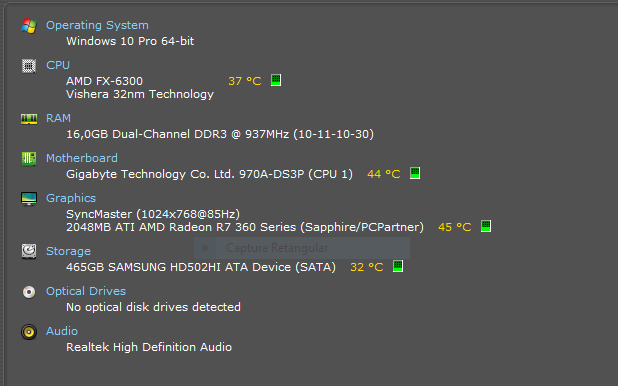Click the Graphics monitor icon
The image size is (618, 386).
coord(29,199)
